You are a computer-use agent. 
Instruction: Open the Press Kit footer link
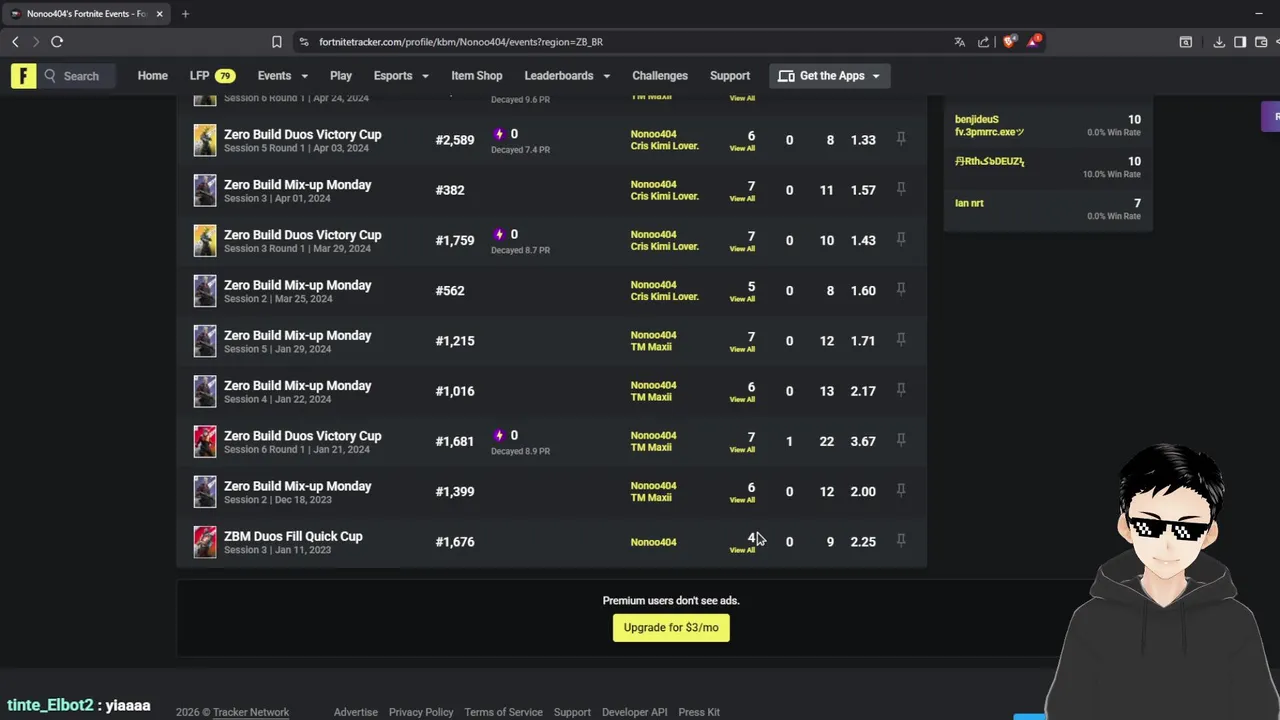coord(699,712)
